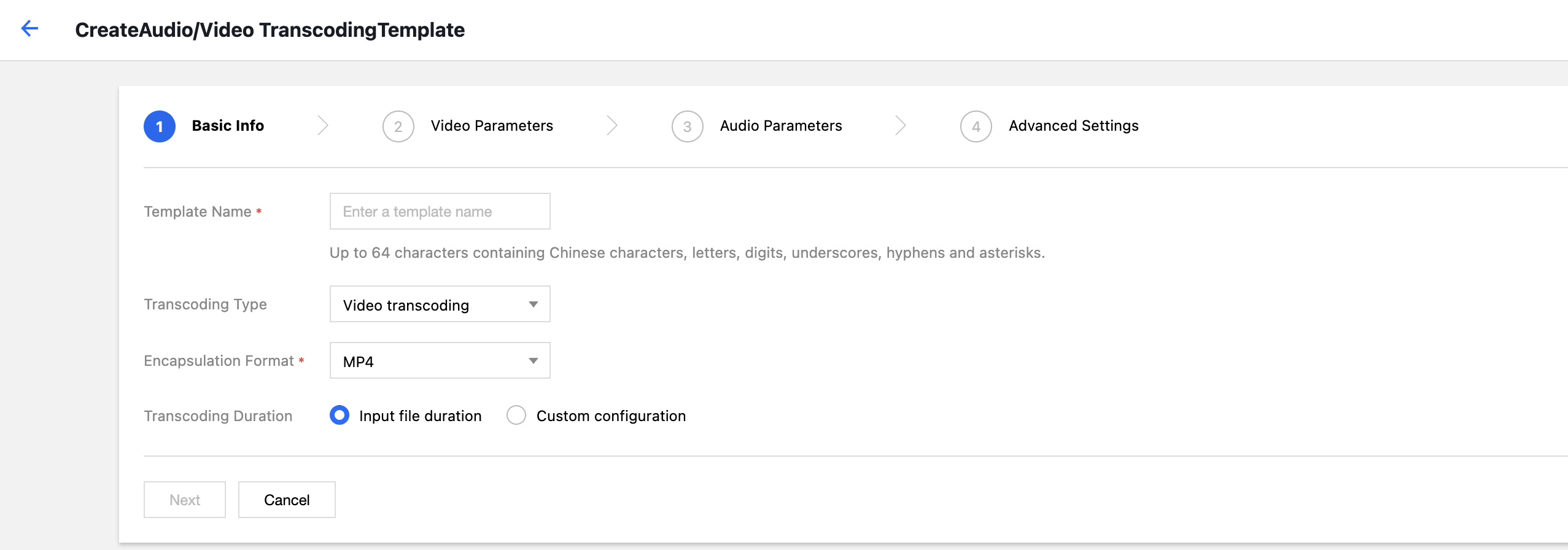Click step 3 circle icon
The height and width of the screenshot is (550, 1568).
(x=687, y=126)
